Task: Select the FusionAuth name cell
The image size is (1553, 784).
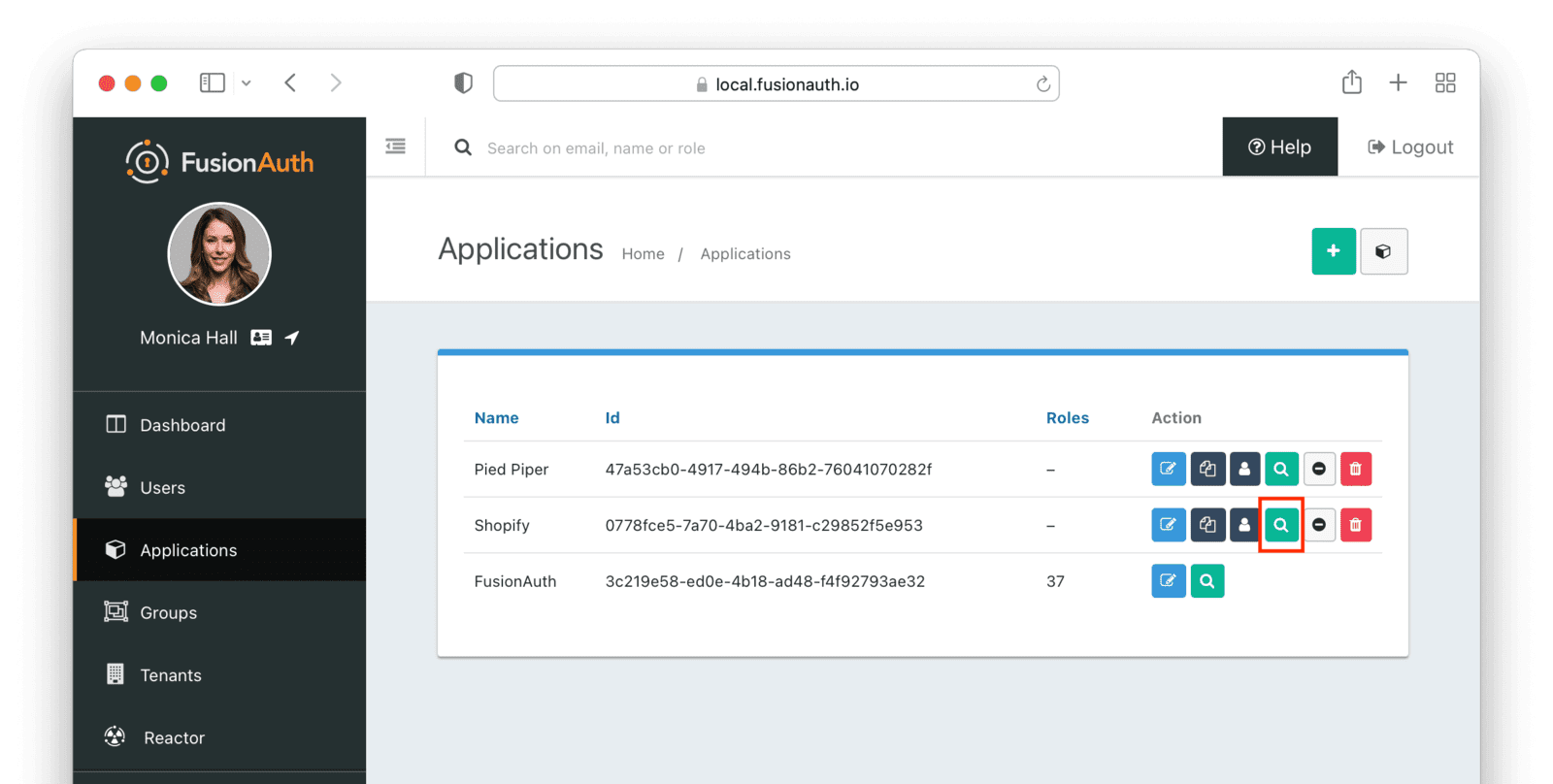Action: pos(515,581)
